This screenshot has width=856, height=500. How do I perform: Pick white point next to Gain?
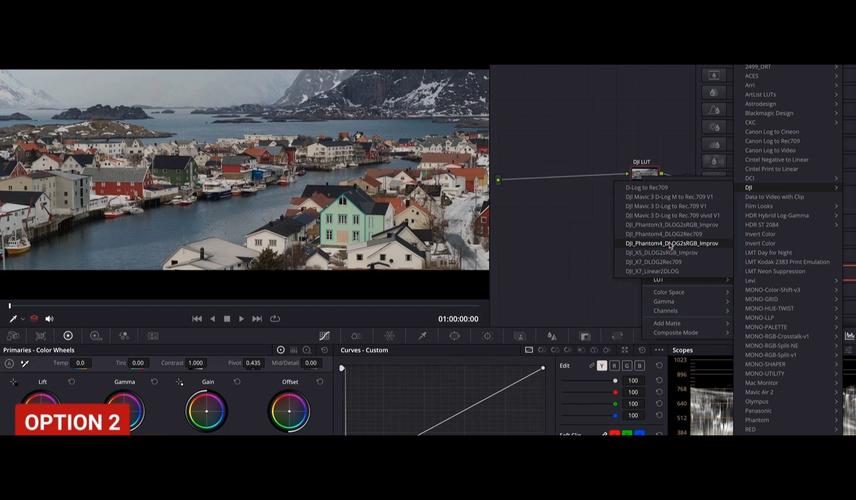tap(180, 382)
